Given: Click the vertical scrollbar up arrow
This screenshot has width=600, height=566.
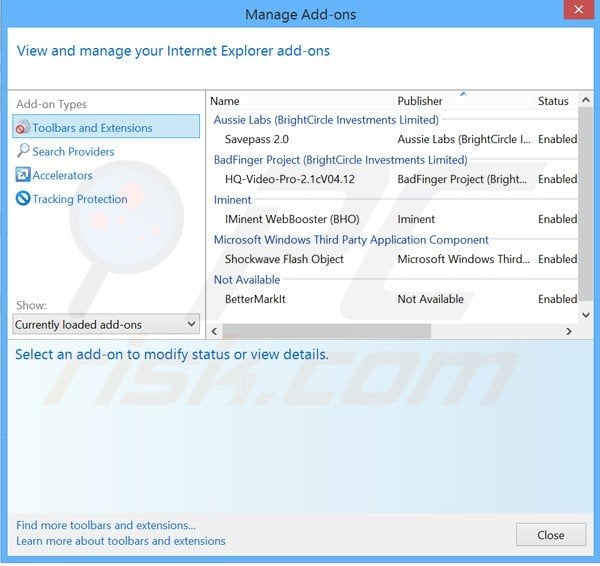Looking at the screenshot, I should pos(585,100).
